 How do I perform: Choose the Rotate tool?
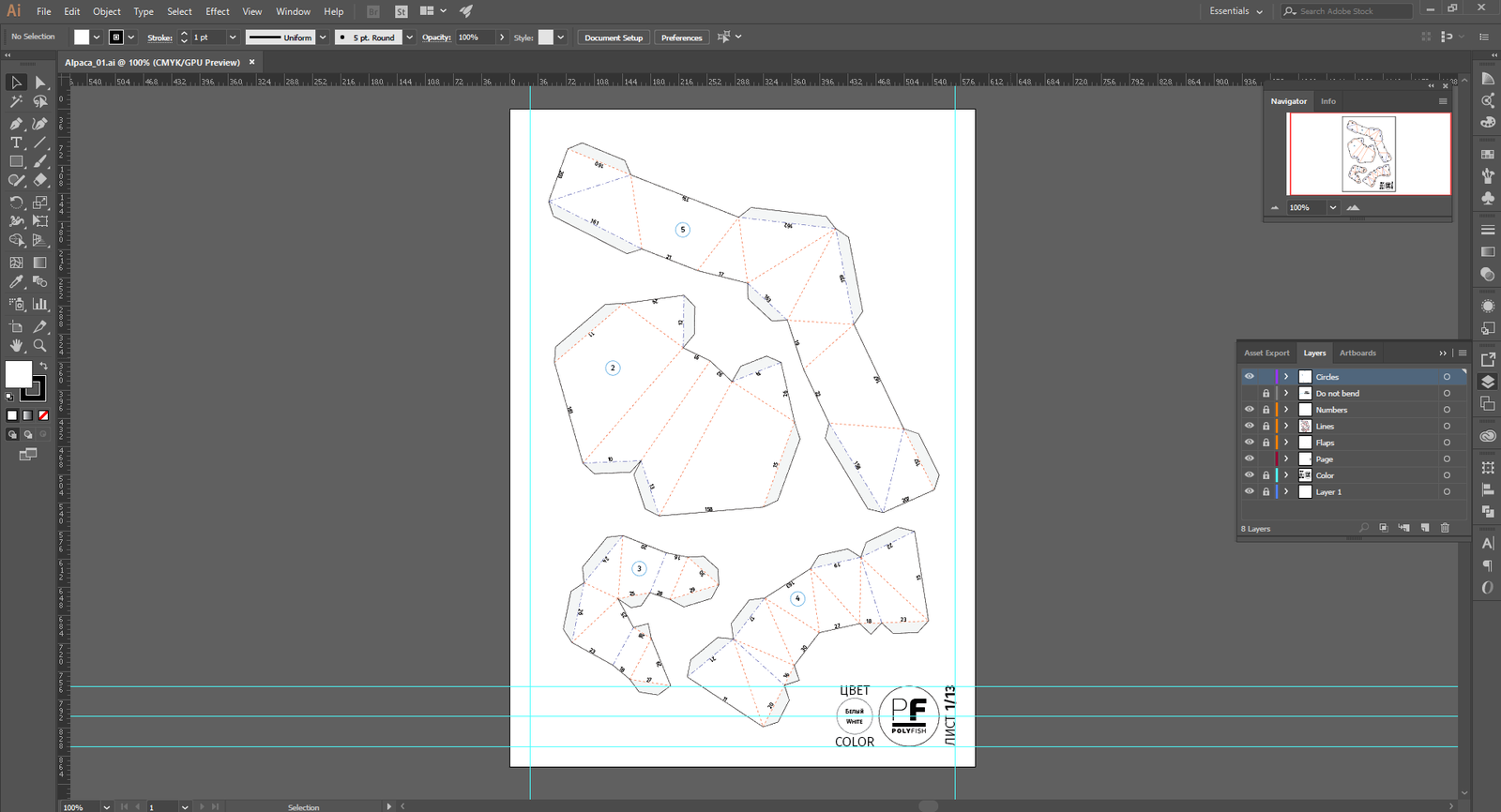click(x=16, y=203)
